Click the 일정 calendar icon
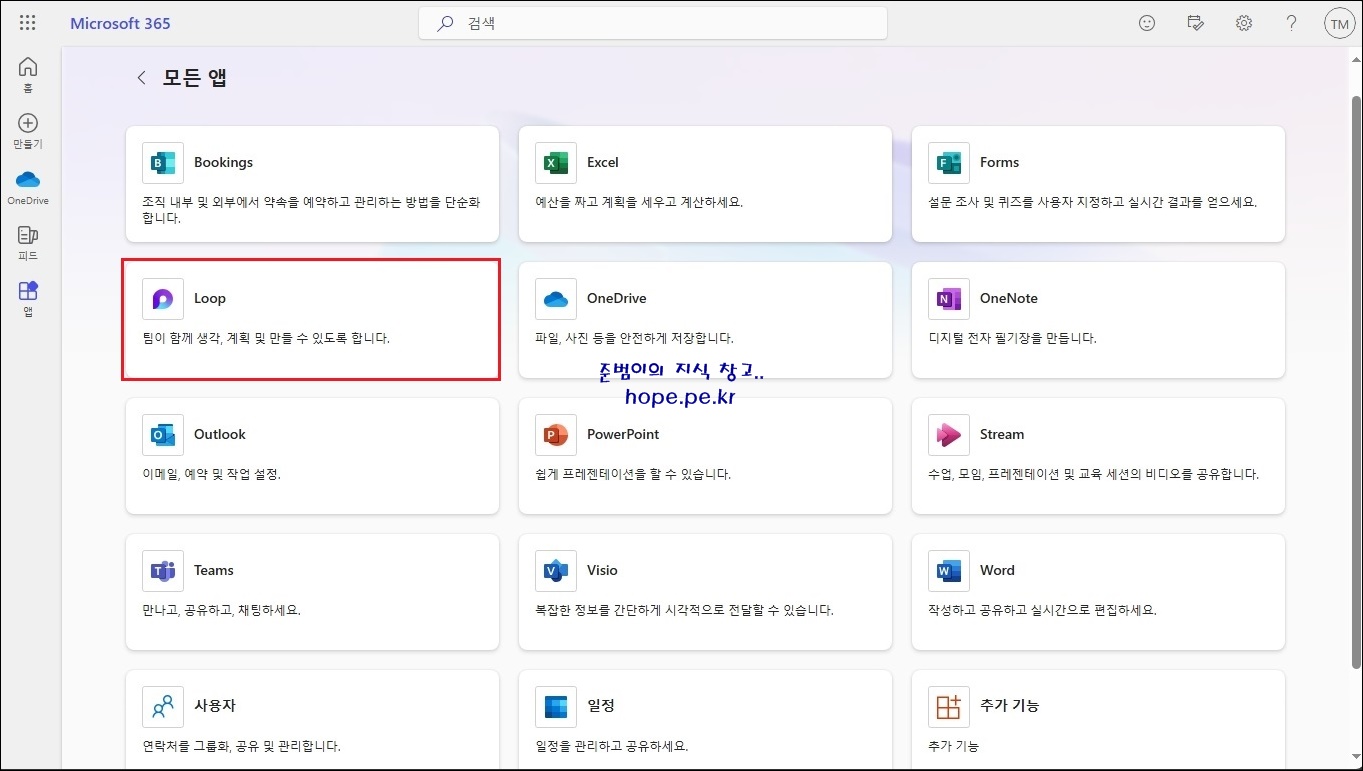The width and height of the screenshot is (1363, 771). 556,707
